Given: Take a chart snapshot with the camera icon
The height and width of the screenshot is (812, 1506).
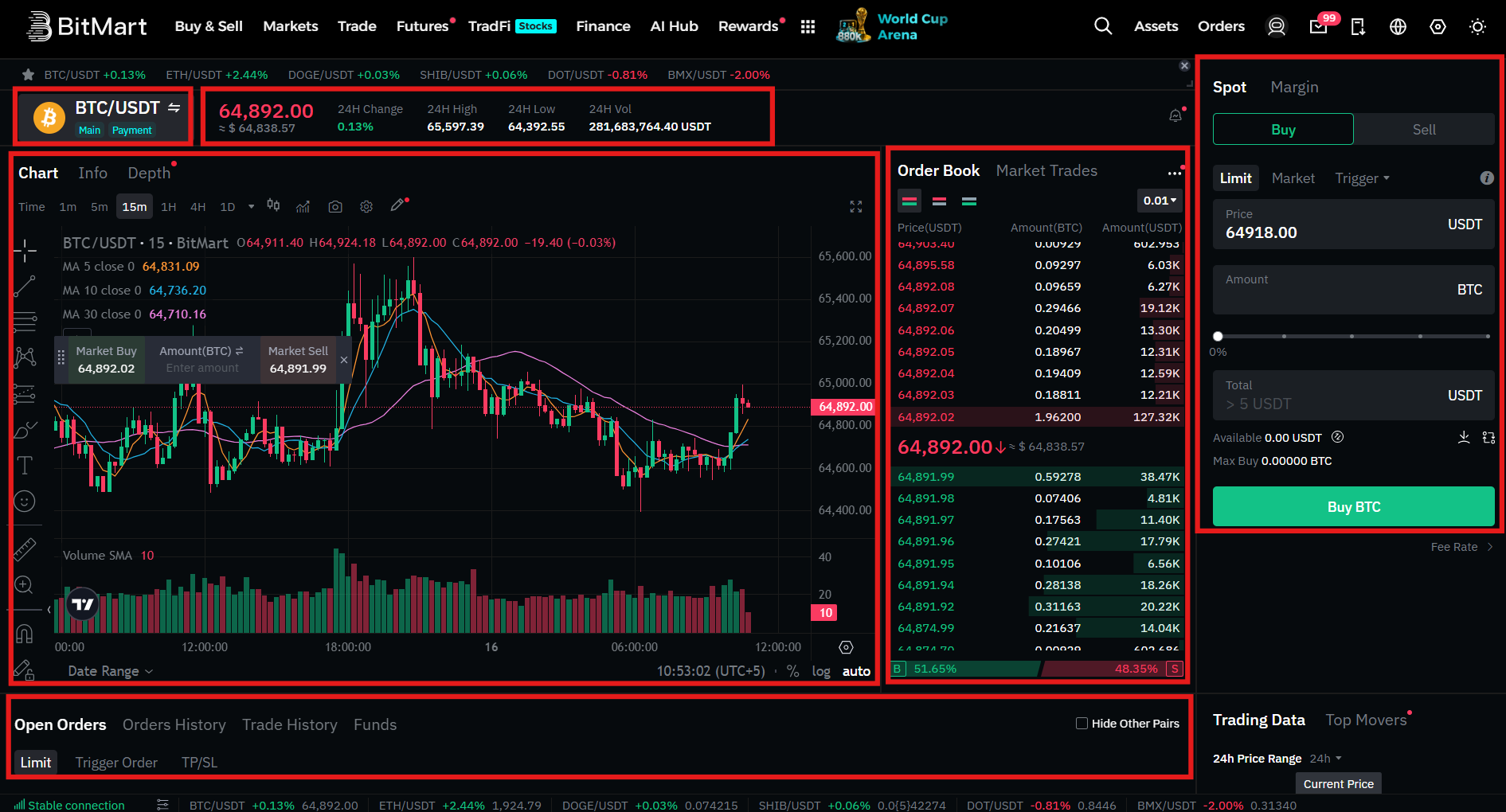Looking at the screenshot, I should pyautogui.click(x=335, y=206).
